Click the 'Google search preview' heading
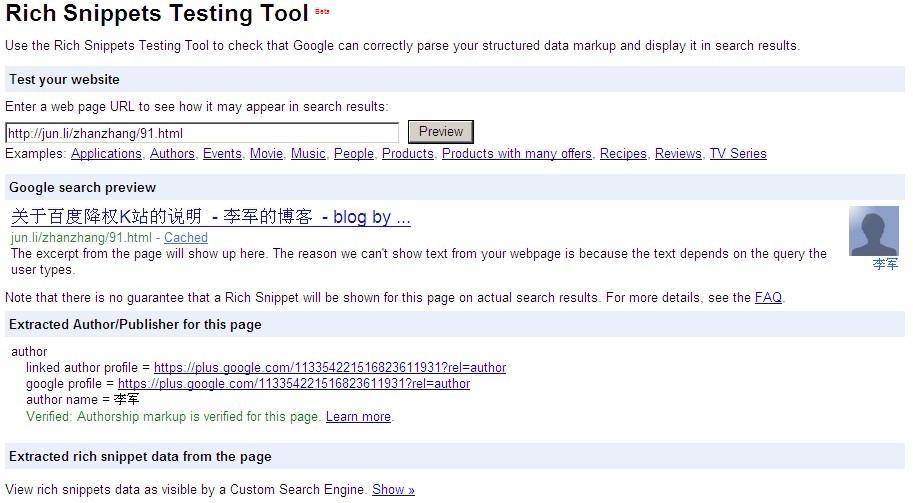 click(x=82, y=187)
